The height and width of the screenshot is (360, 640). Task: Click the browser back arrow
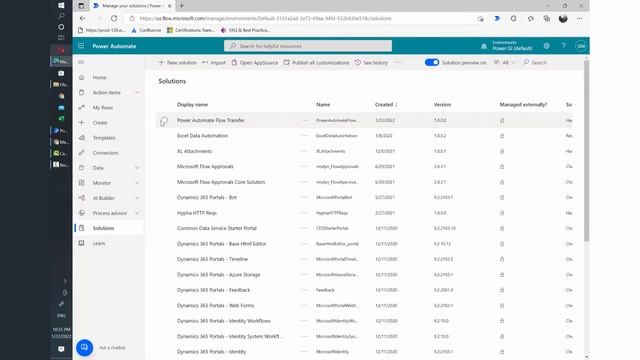coord(82,18)
